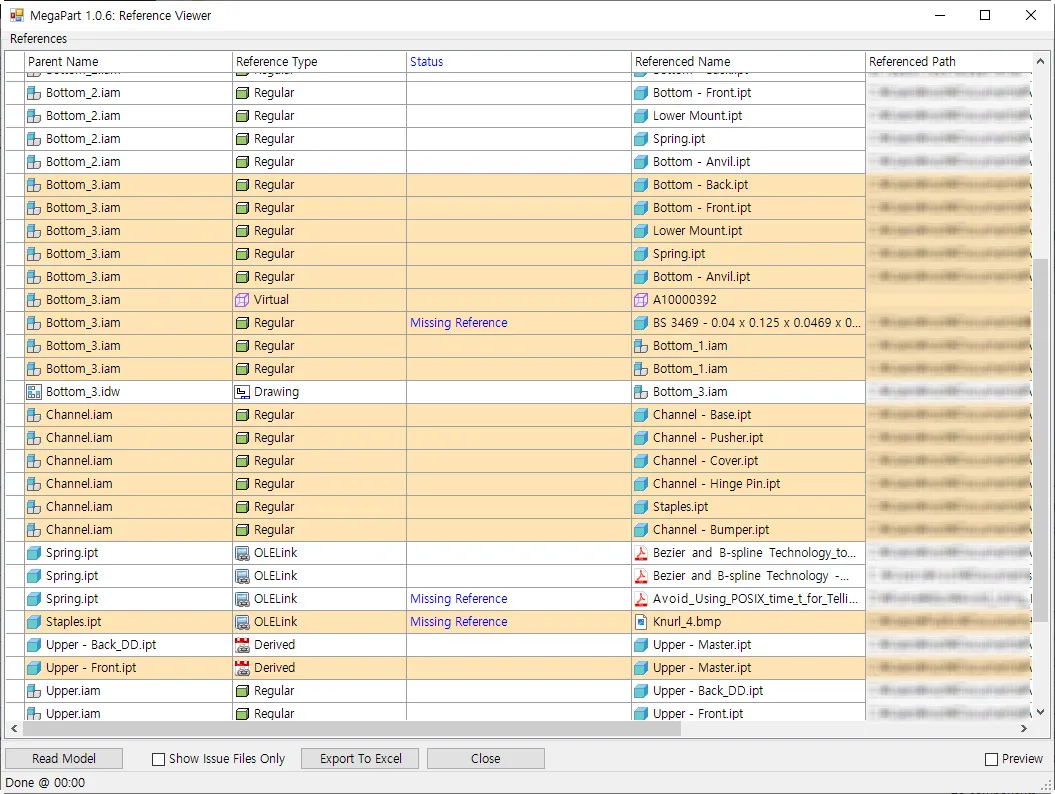This screenshot has height=794, width=1055.
Task: Sort by the Reference Type column header
Action: click(320, 61)
